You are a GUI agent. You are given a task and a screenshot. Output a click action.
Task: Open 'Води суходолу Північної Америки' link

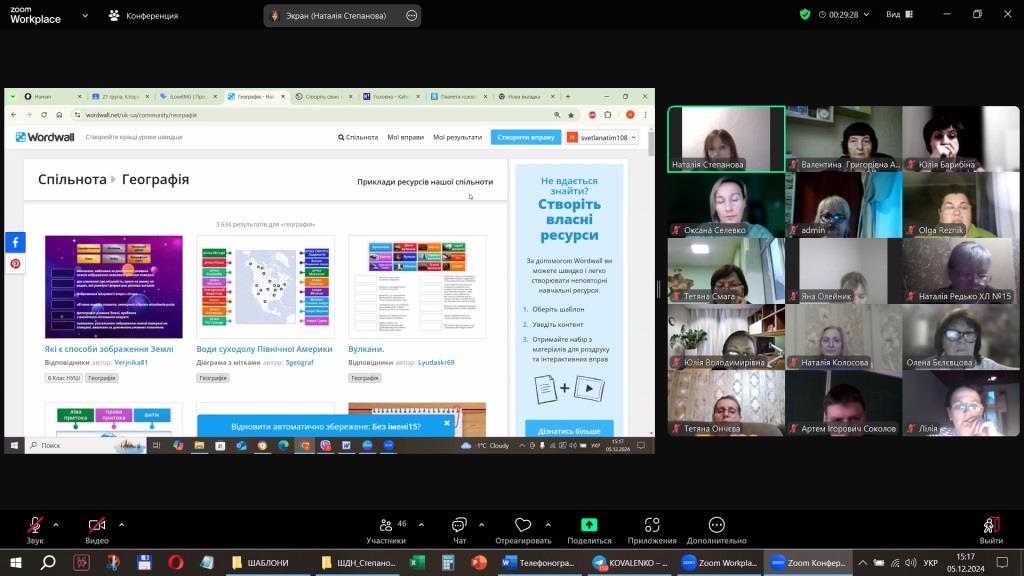[x=264, y=349]
